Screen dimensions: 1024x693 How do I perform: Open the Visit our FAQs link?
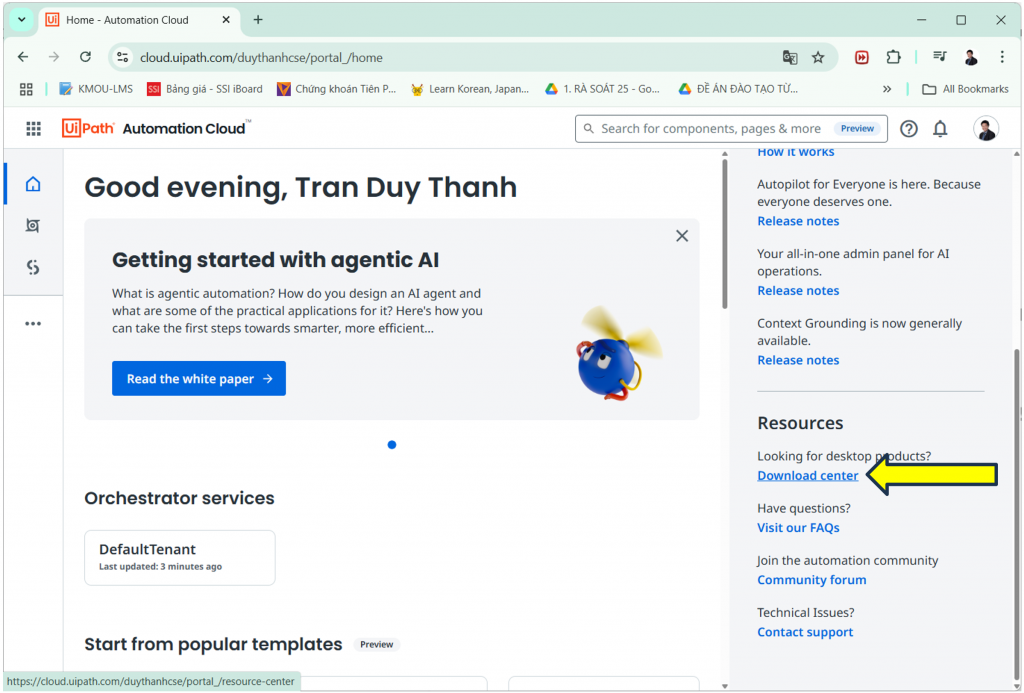pyautogui.click(x=798, y=528)
